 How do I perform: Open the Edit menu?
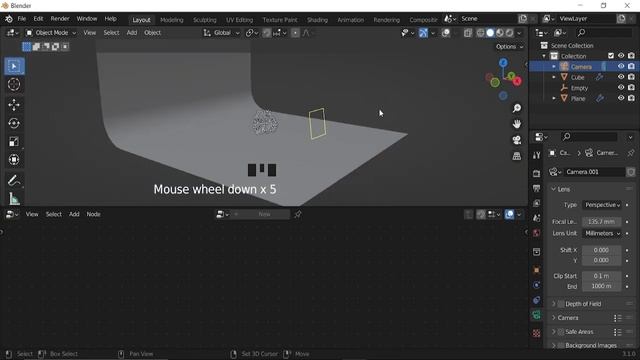[x=38, y=19]
